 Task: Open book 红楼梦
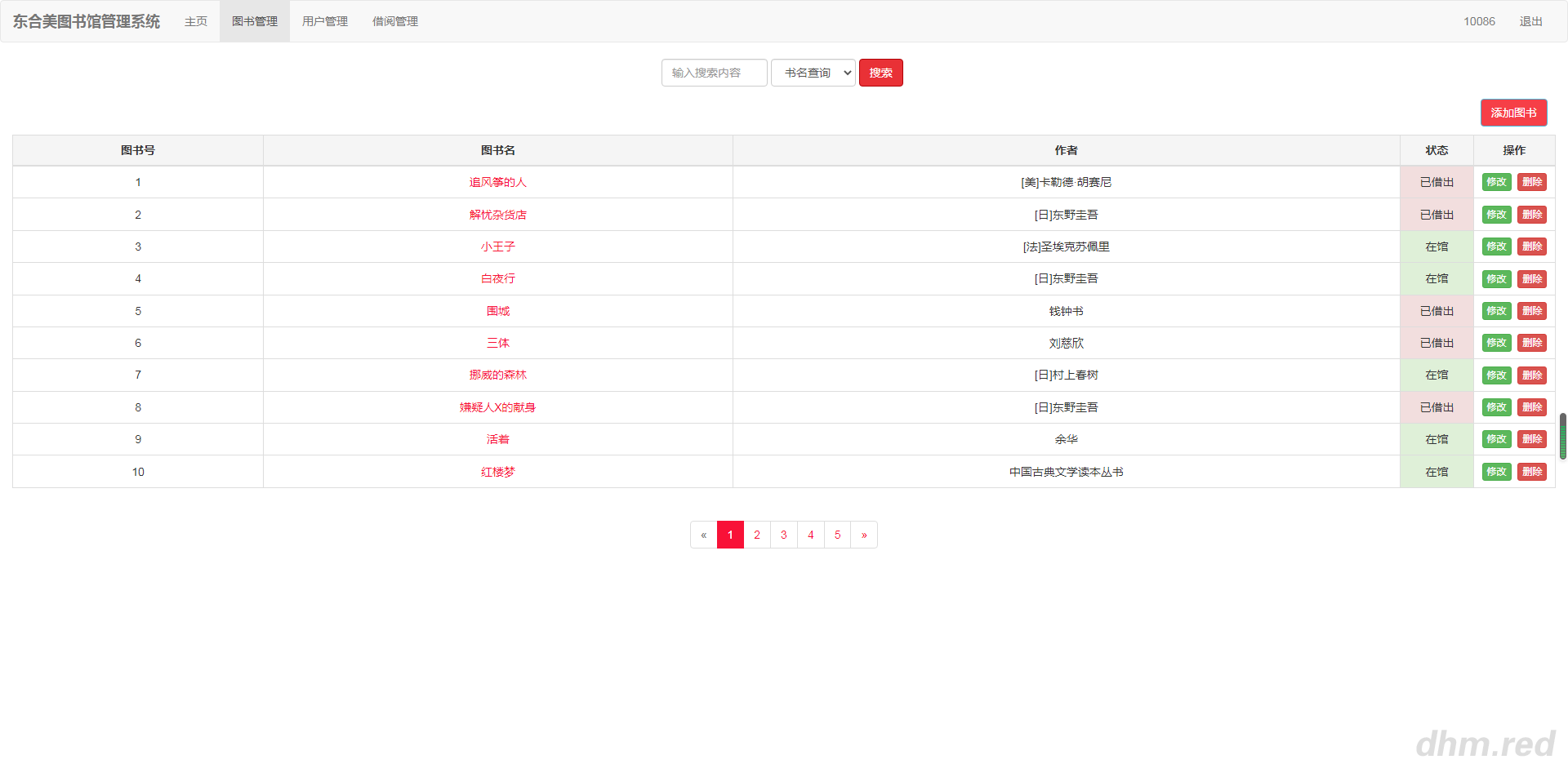pos(498,472)
